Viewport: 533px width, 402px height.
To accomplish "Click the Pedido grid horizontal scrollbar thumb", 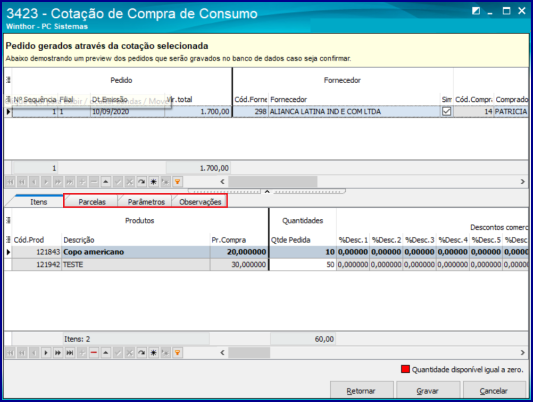I will (x=273, y=182).
